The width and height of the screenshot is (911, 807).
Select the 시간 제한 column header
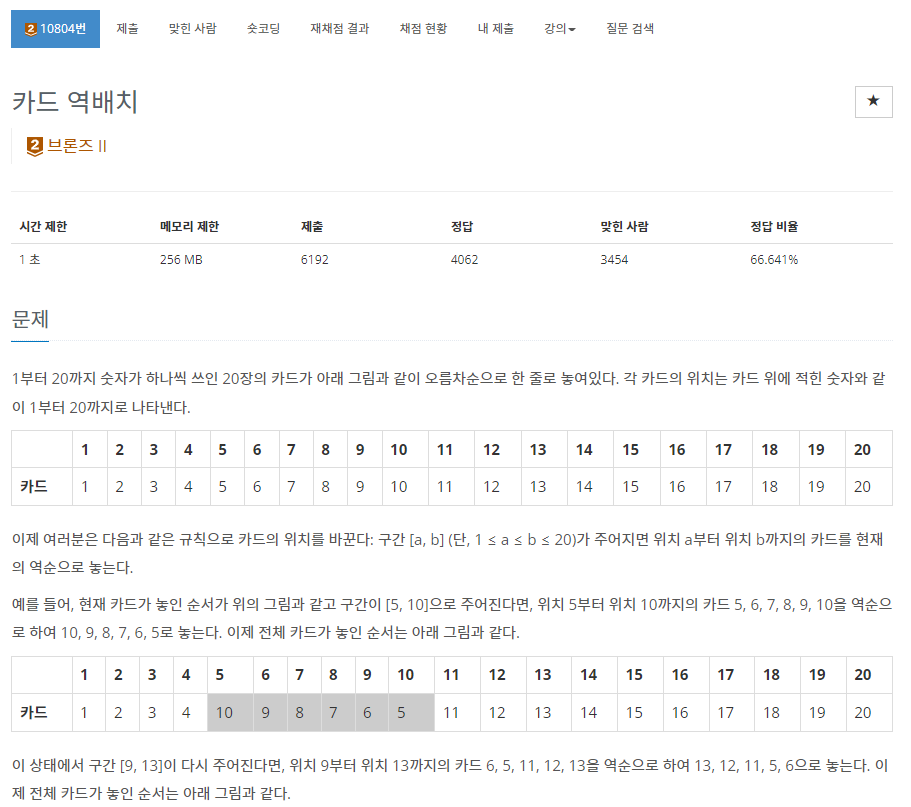[x=44, y=227]
